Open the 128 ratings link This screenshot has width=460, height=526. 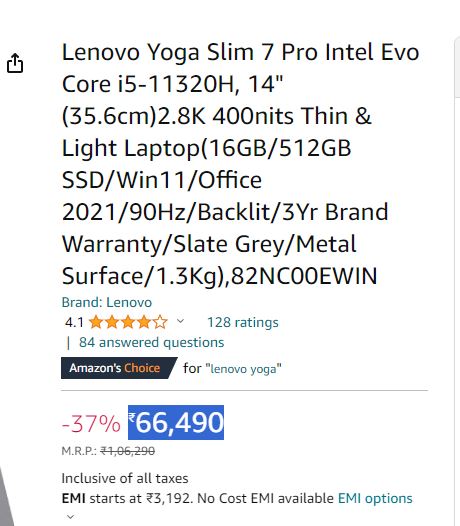click(x=243, y=322)
